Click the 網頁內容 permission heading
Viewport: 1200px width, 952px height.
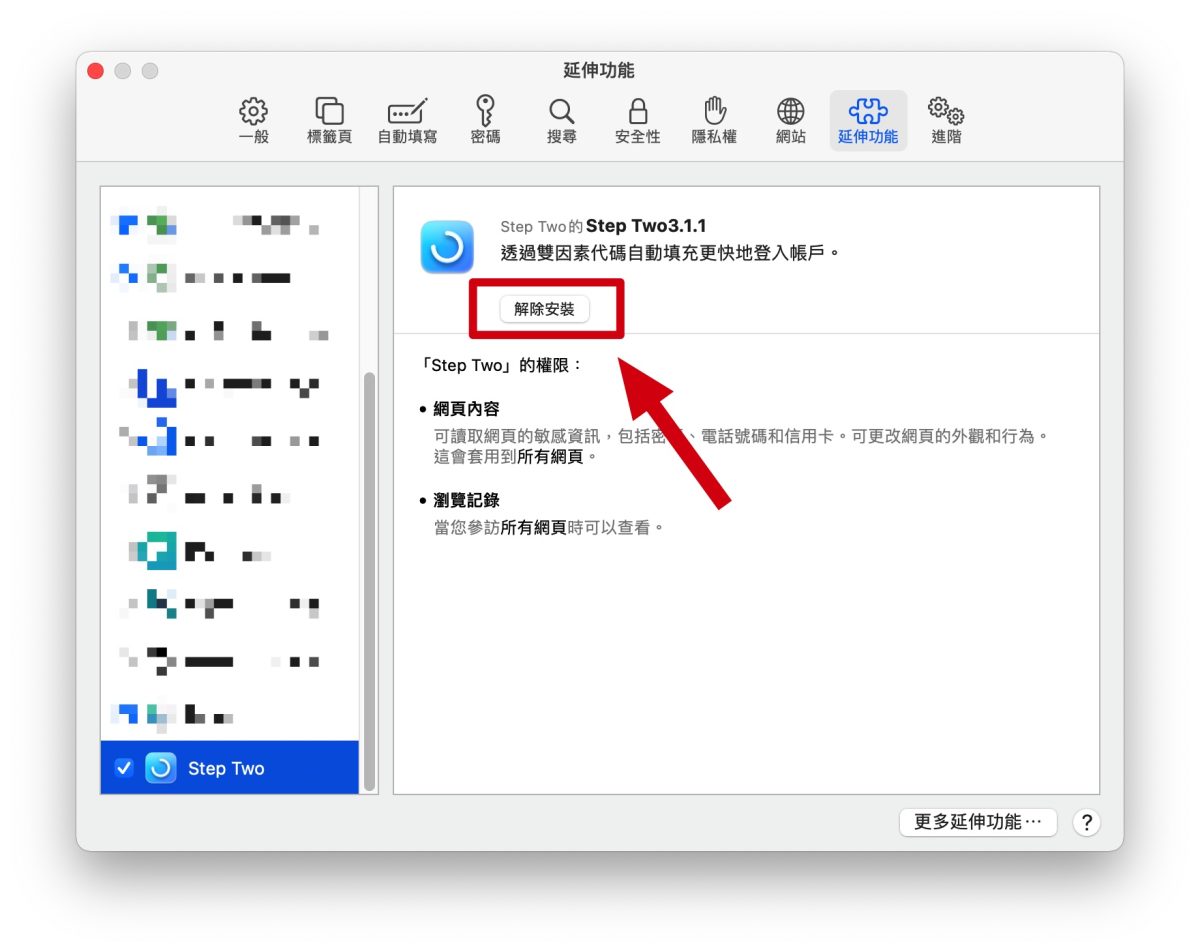tap(466, 409)
